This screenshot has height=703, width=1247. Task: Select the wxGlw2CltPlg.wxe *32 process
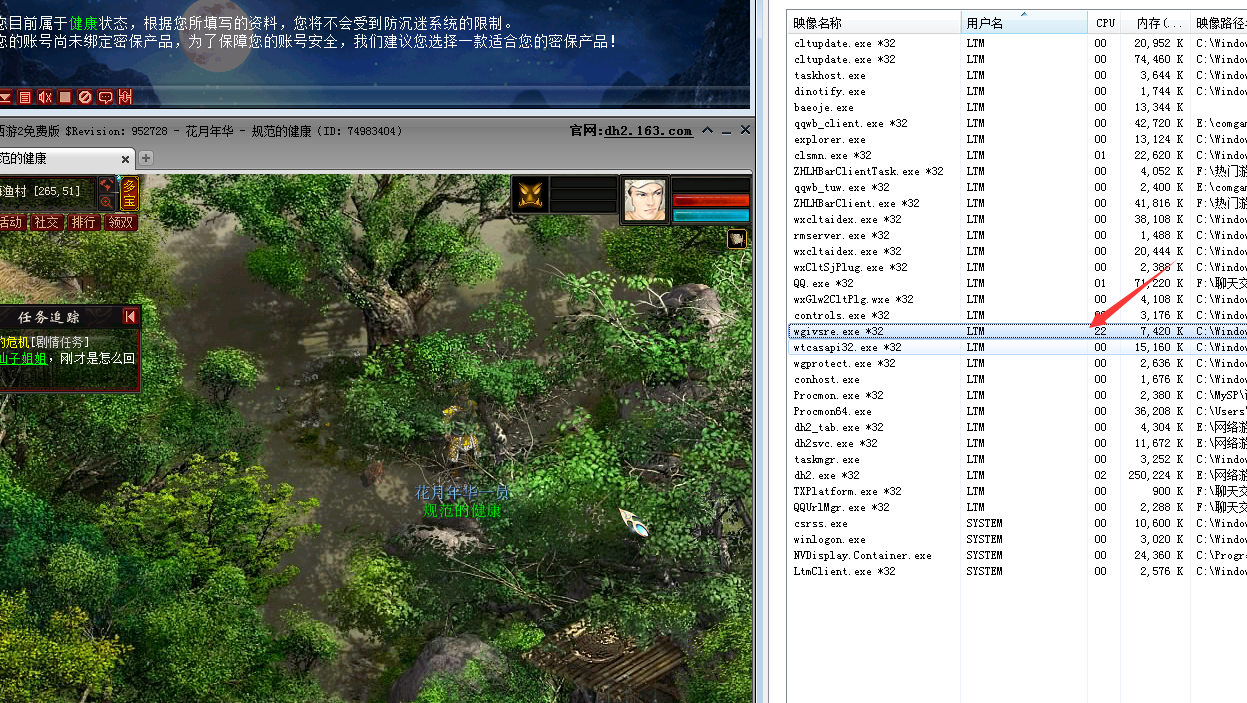[1017, 299]
